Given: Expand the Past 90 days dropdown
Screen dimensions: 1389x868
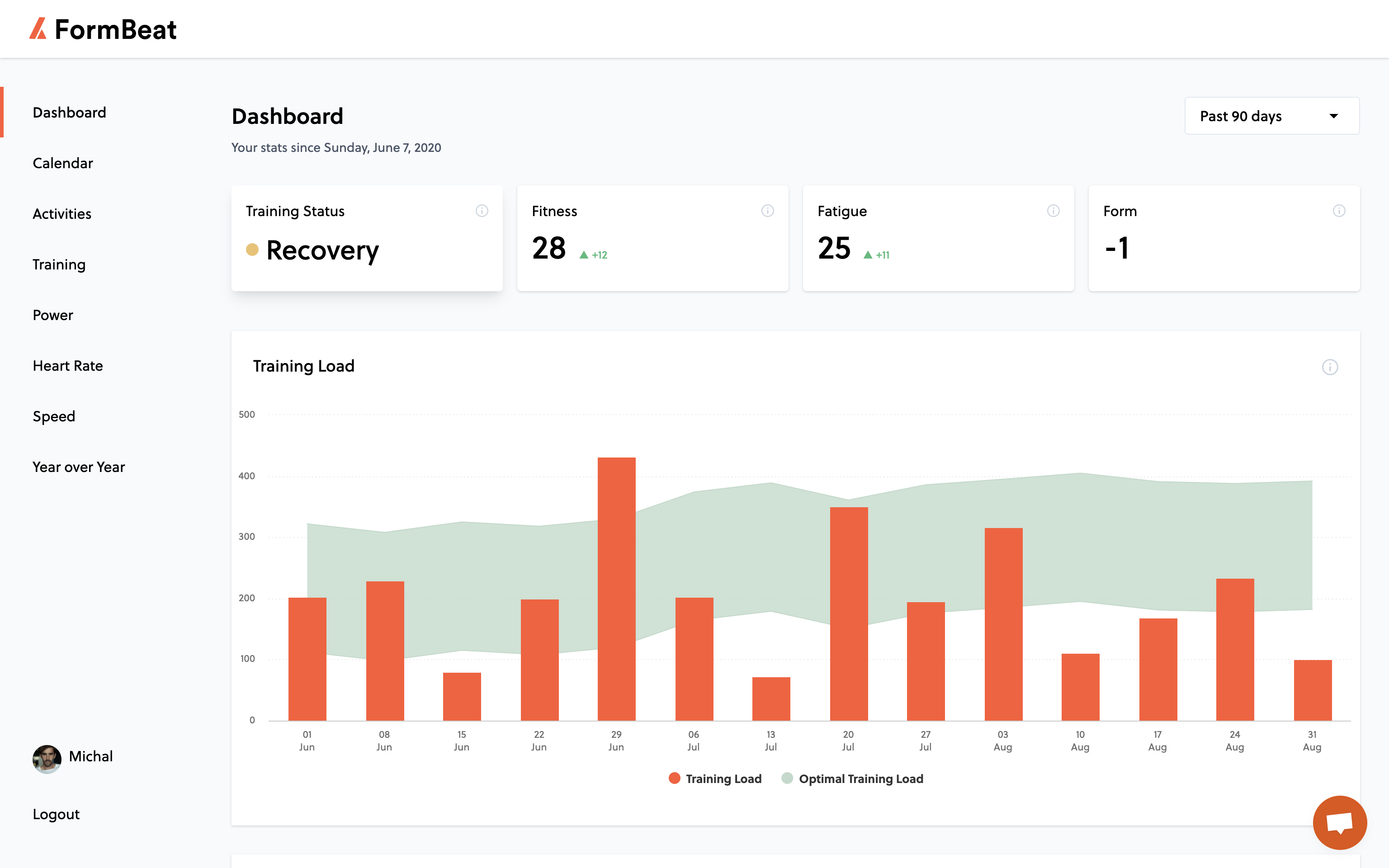Looking at the screenshot, I should [x=1272, y=116].
